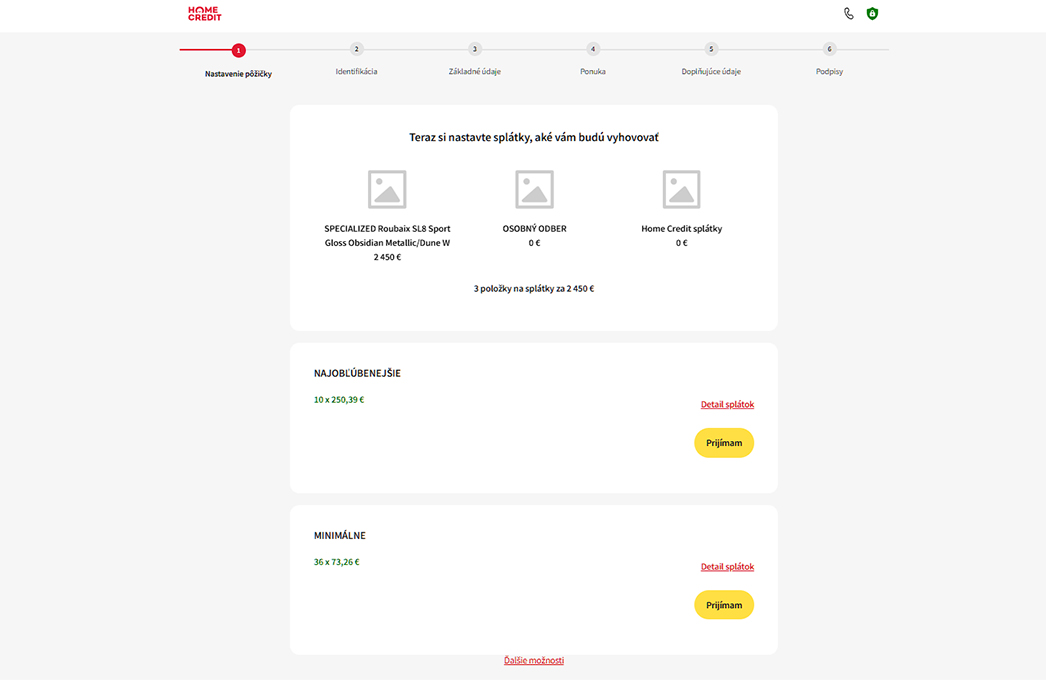Open the Ďalšie možnosti link

pyautogui.click(x=534, y=660)
